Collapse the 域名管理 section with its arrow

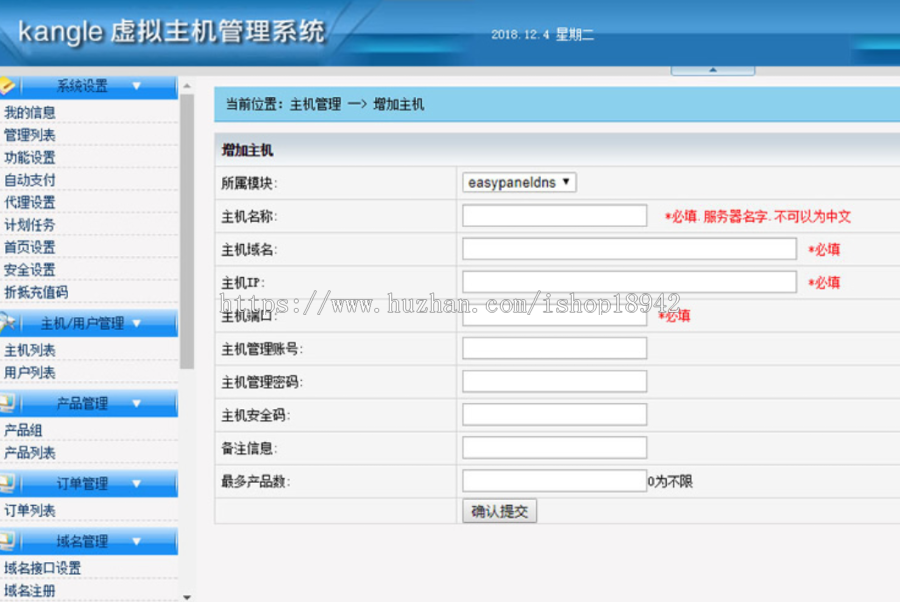[x=134, y=542]
